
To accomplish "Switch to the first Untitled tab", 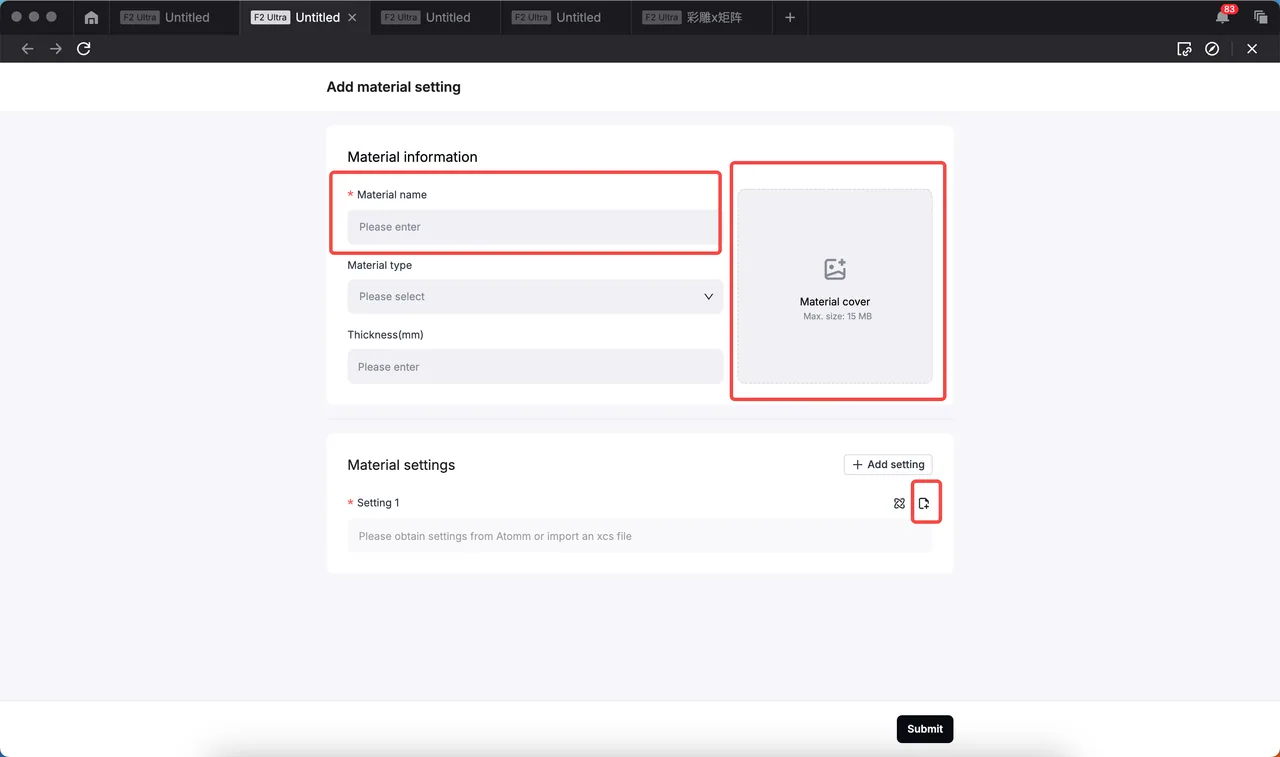I will 166,18.
